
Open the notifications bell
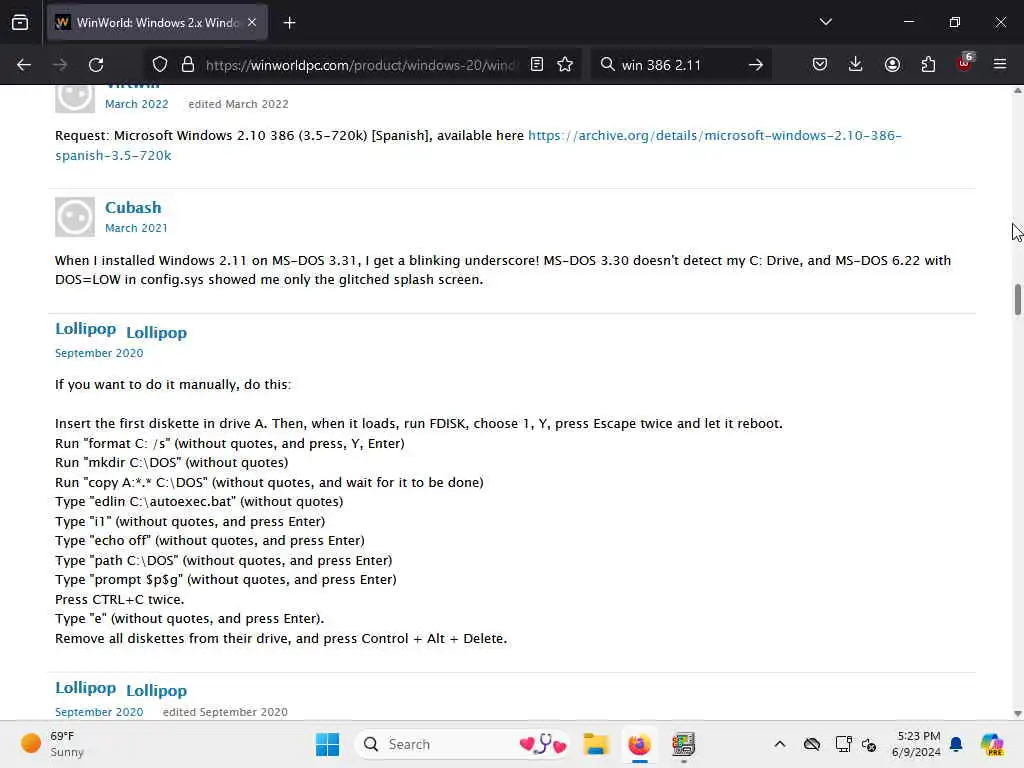[957, 744]
